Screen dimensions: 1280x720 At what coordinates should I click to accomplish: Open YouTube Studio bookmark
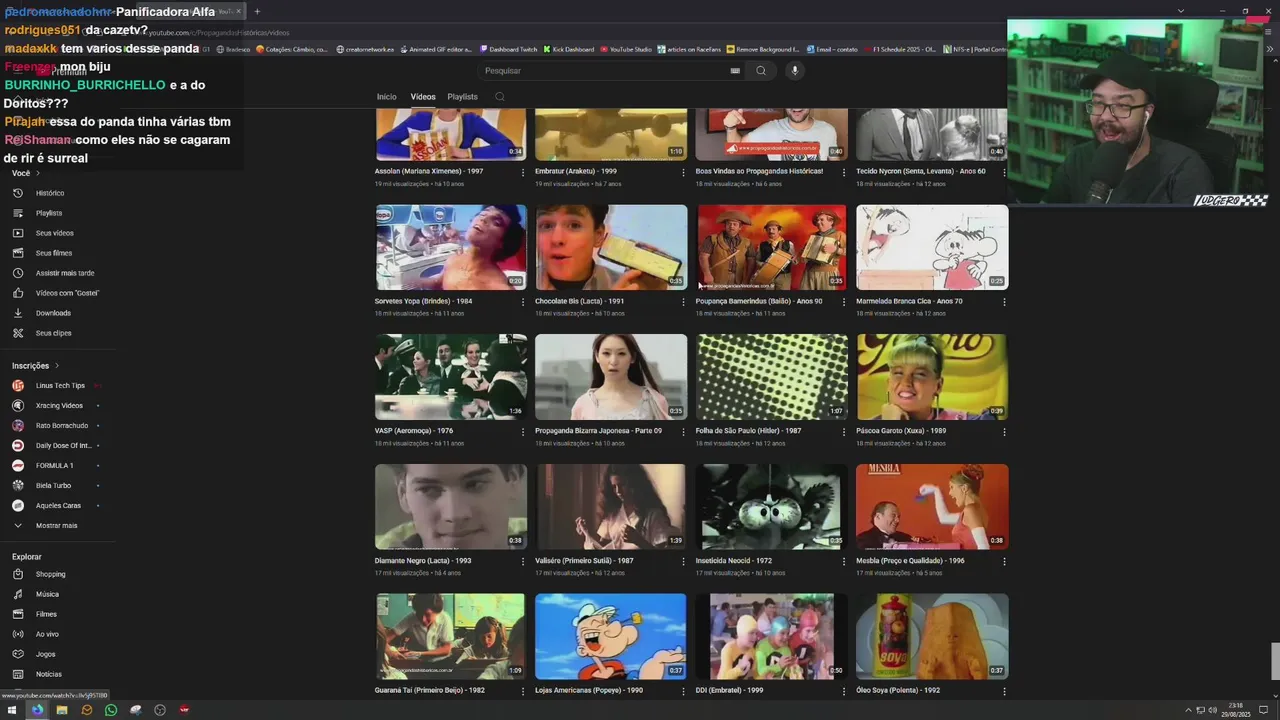click(625, 49)
